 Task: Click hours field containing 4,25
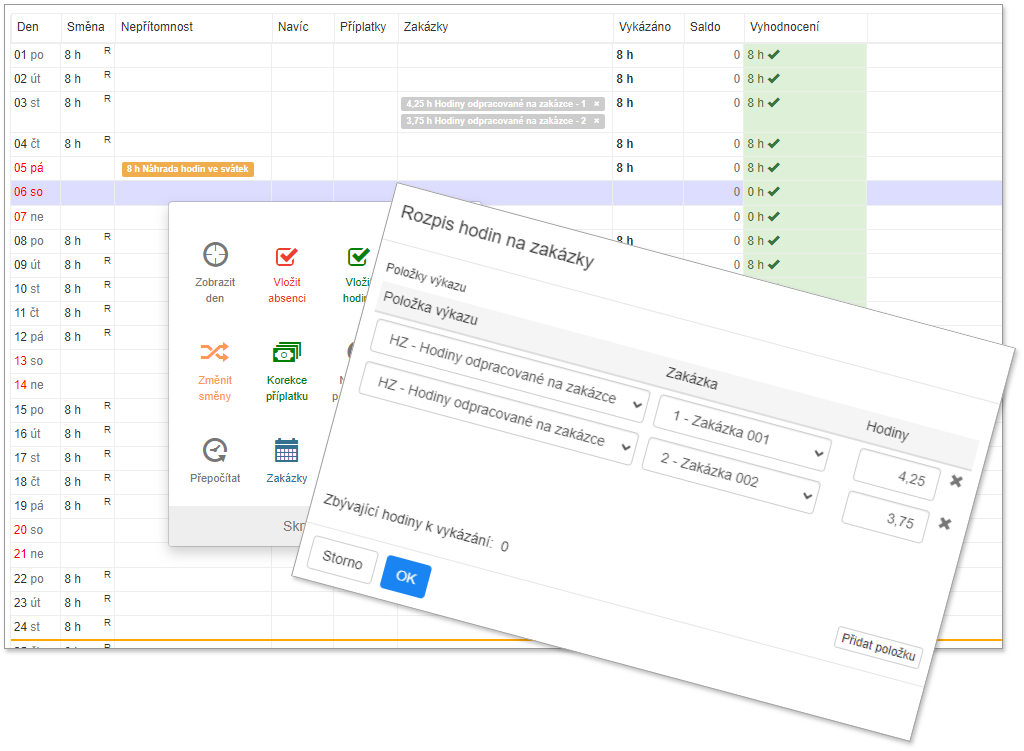[898, 474]
